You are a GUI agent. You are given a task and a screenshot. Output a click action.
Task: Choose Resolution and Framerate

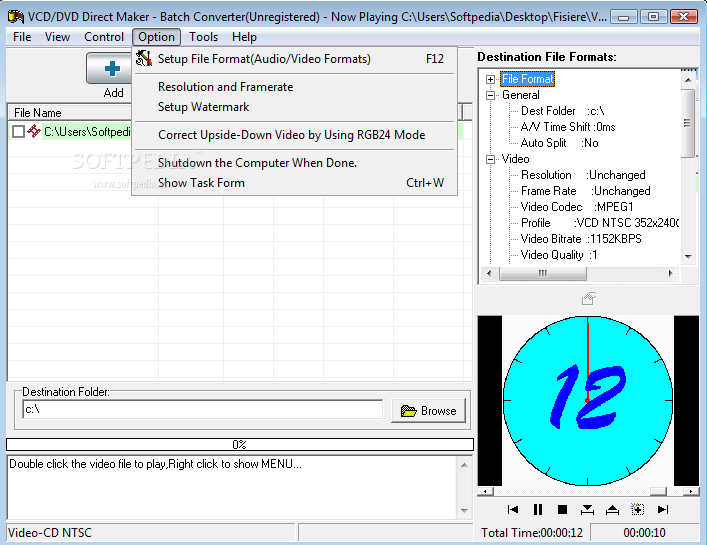pyautogui.click(x=295, y=87)
